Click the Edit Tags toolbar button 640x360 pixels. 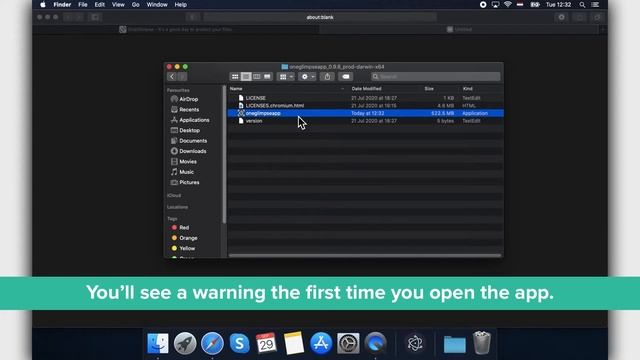346,77
